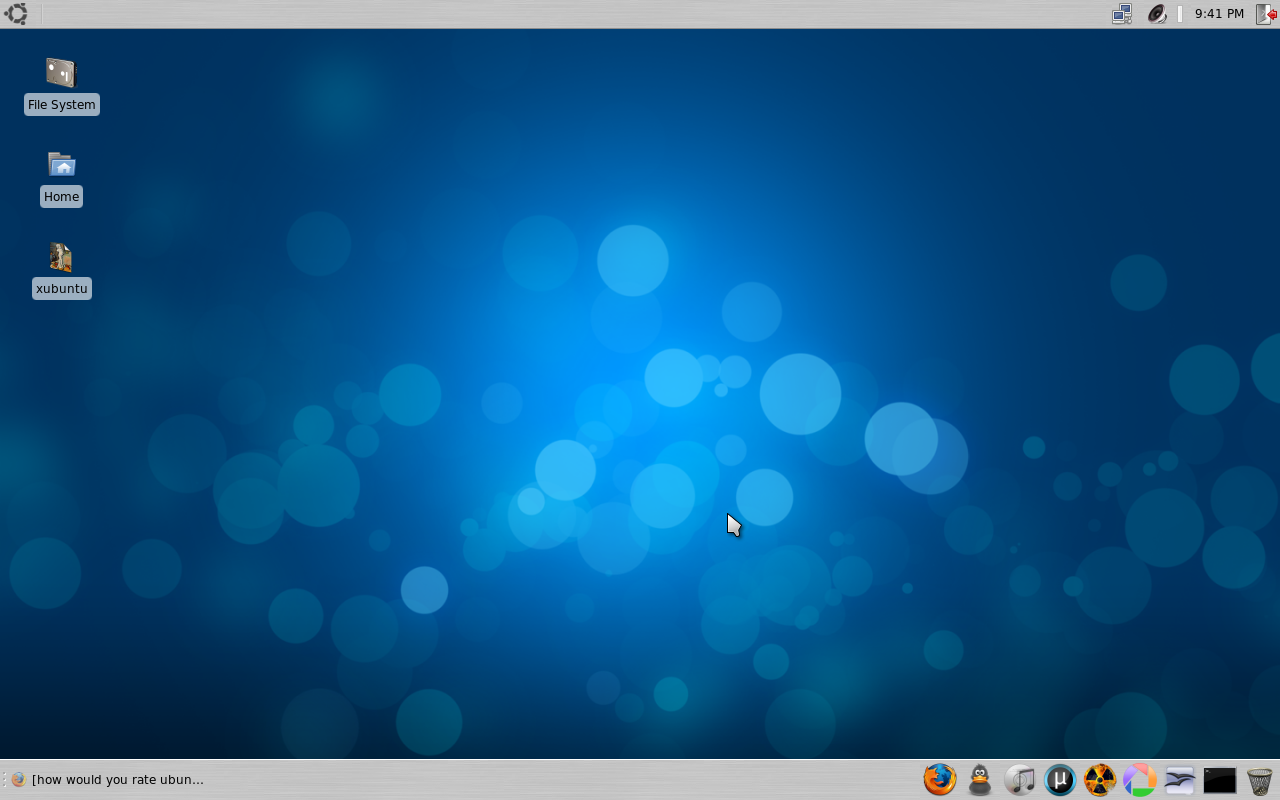
Task: Open the radioactive disc burner launcher
Action: pos(1100,780)
